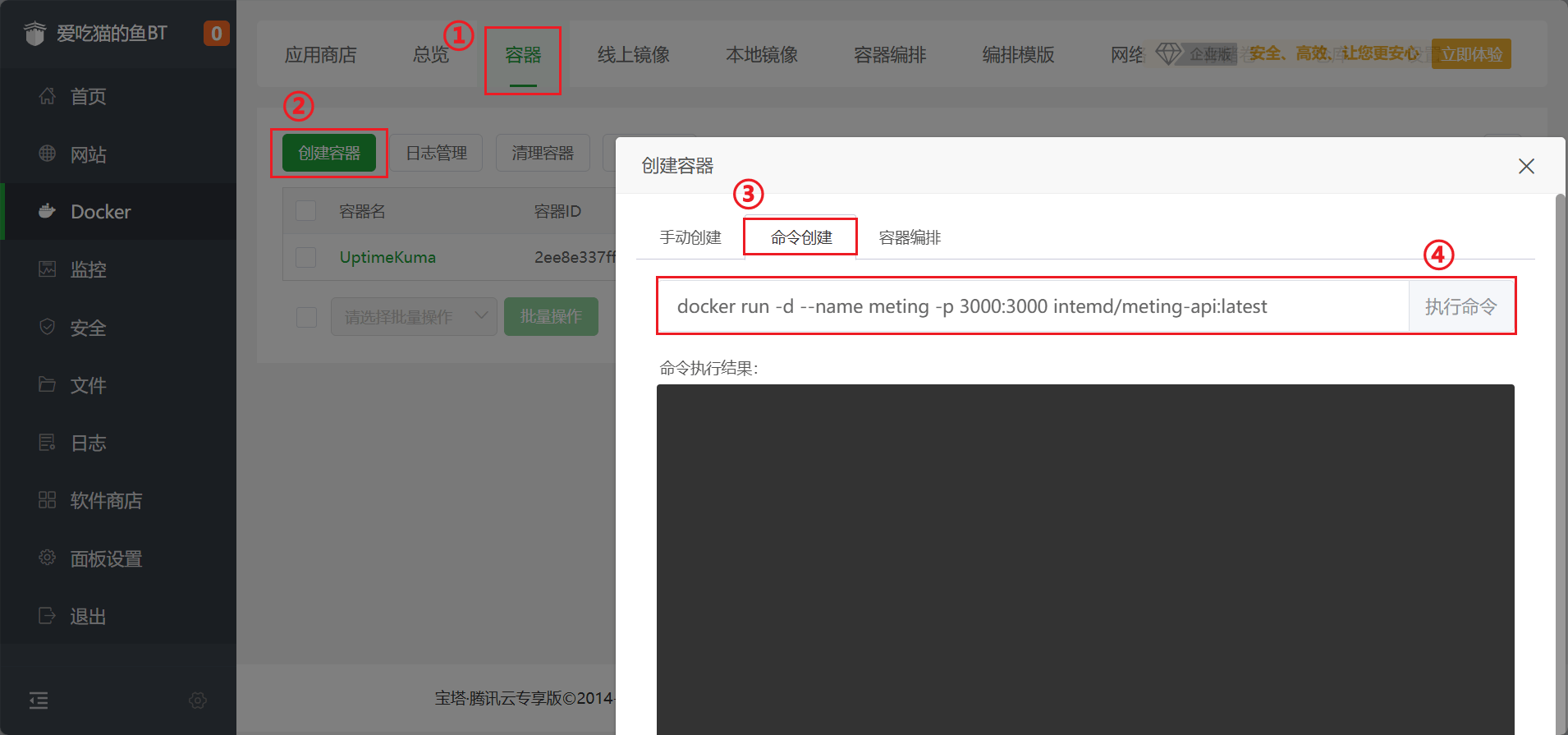The image size is (1568, 735).
Task: Open the Docker whale icon in sidebar
Action: pyautogui.click(x=48, y=211)
